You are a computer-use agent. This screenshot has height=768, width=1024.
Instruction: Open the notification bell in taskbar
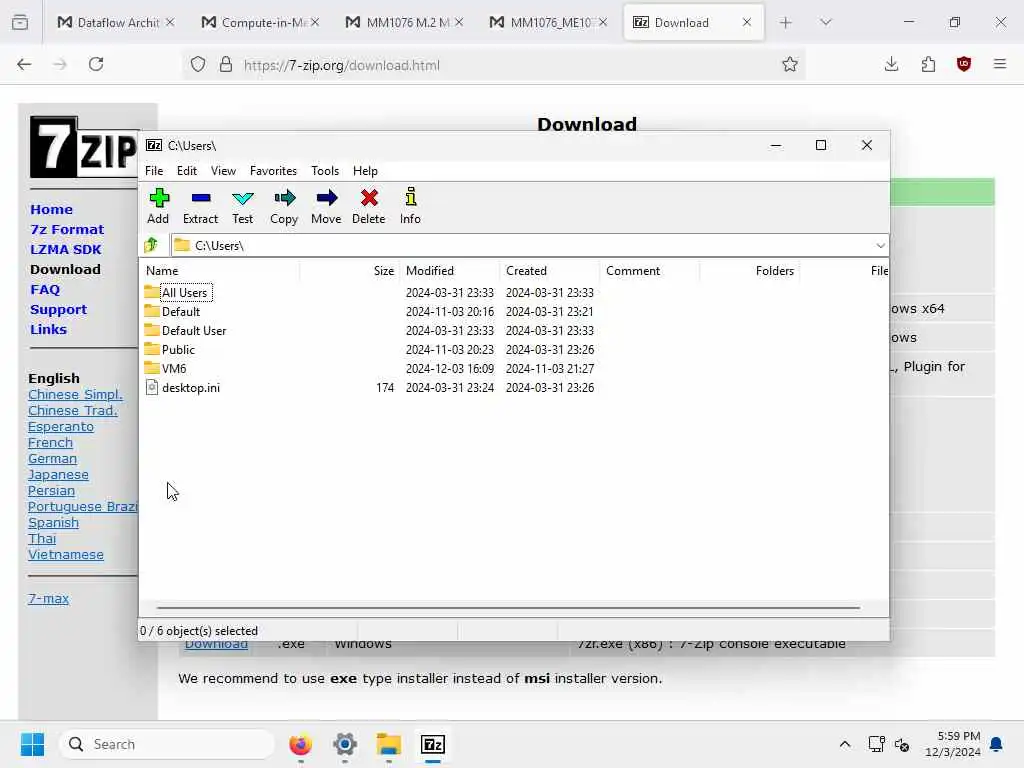coord(996,744)
